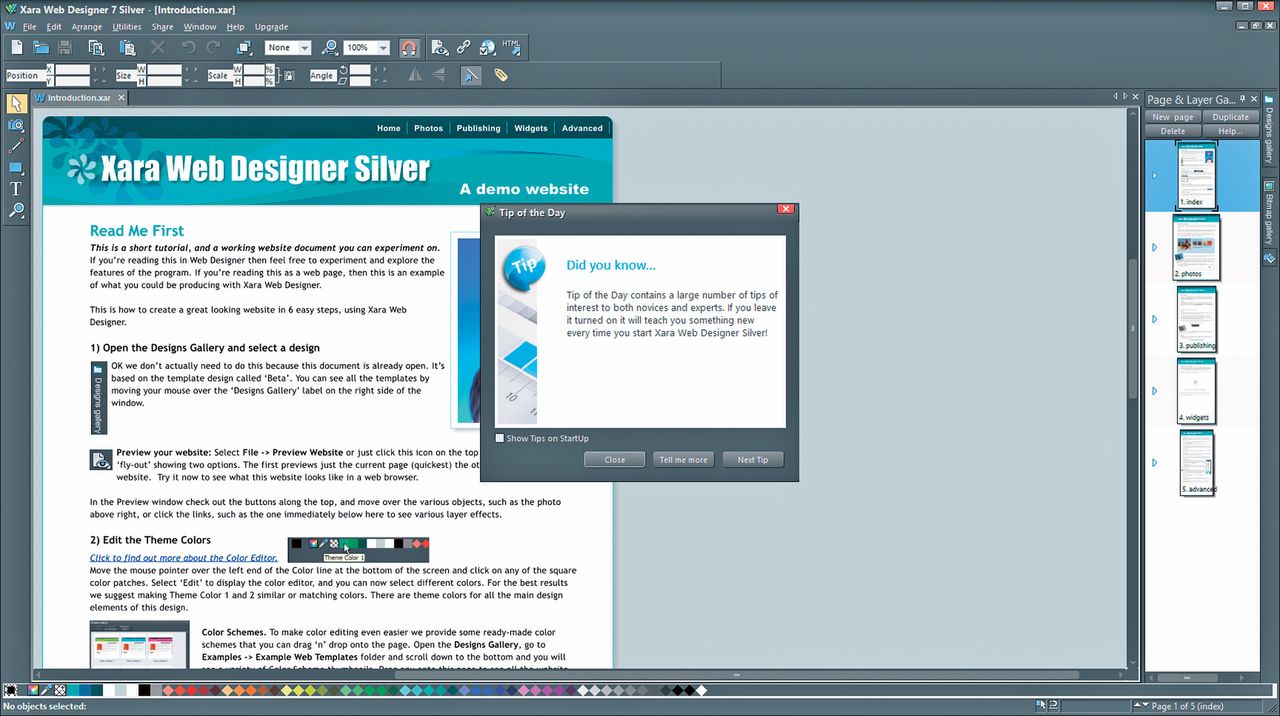The image size is (1280, 716).
Task: Toggle the Lock aspect ratio padlock
Action: click(287, 75)
